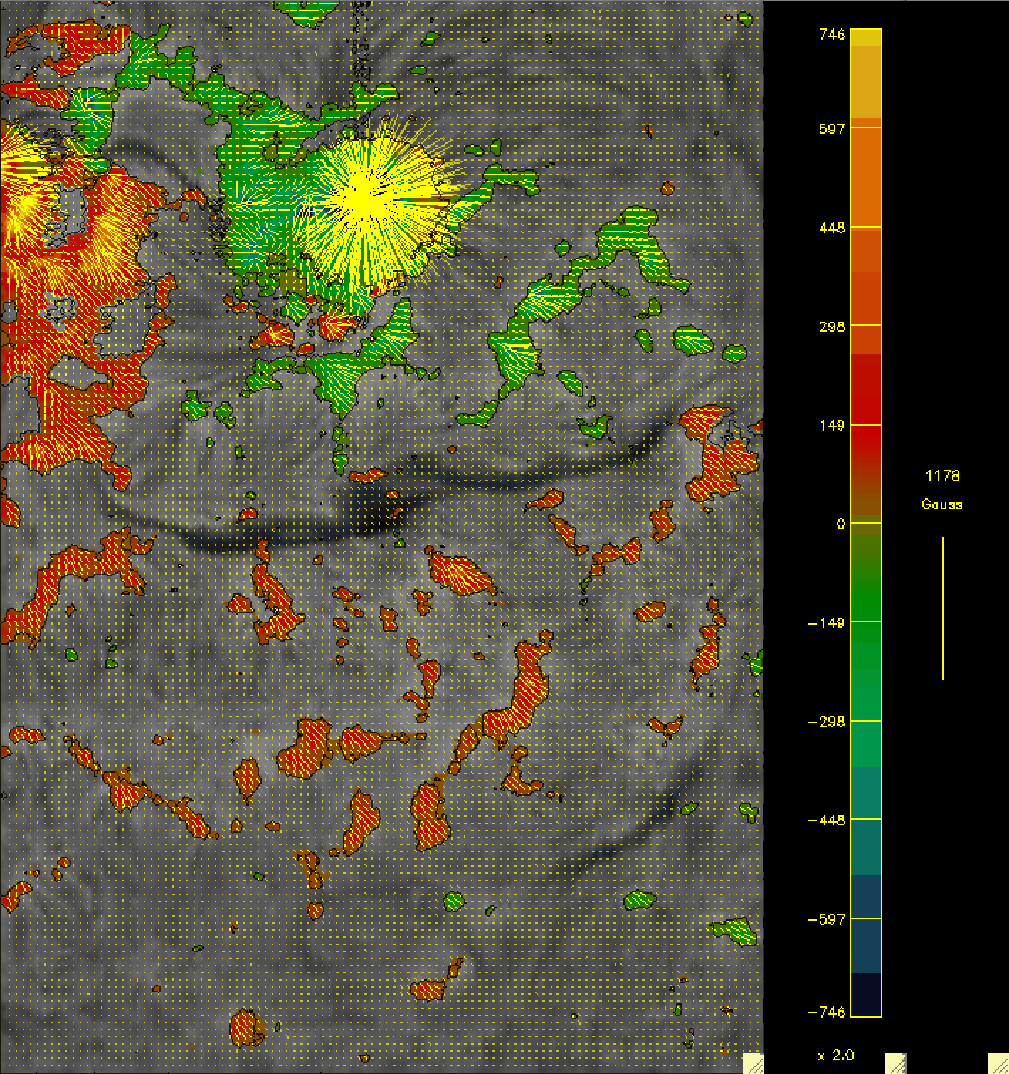Click the resize grip at the magnetogram's bottom-right corner

coord(753,1064)
